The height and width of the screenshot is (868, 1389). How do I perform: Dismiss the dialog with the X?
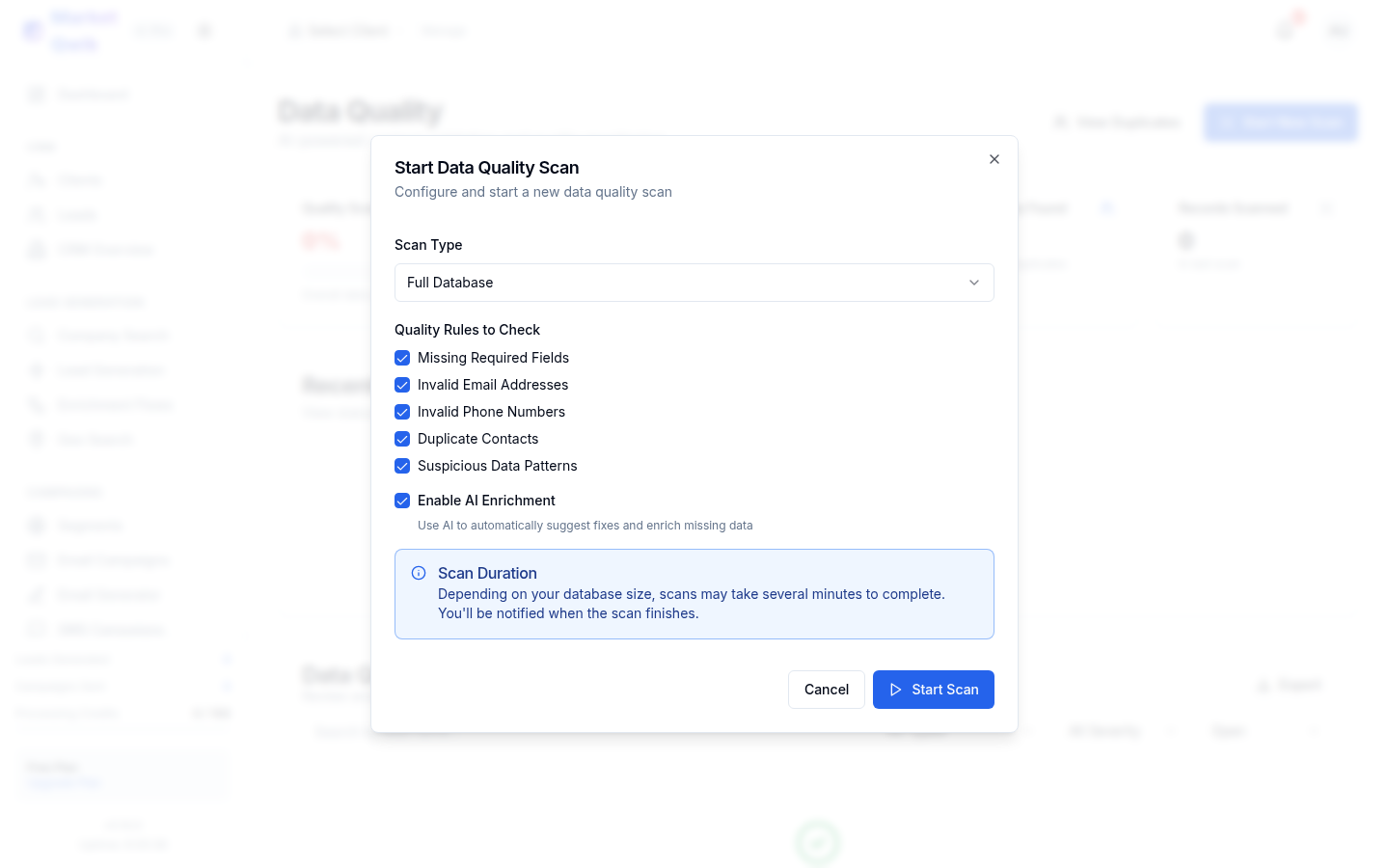[994, 158]
